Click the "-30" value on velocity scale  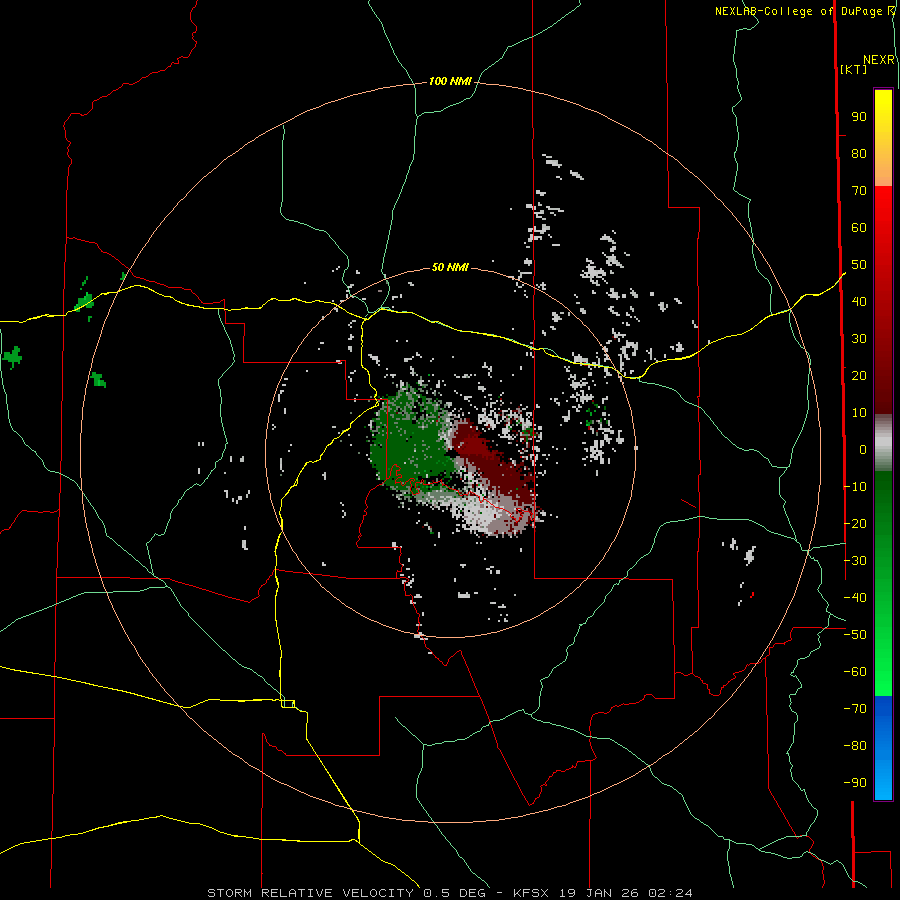(855, 560)
